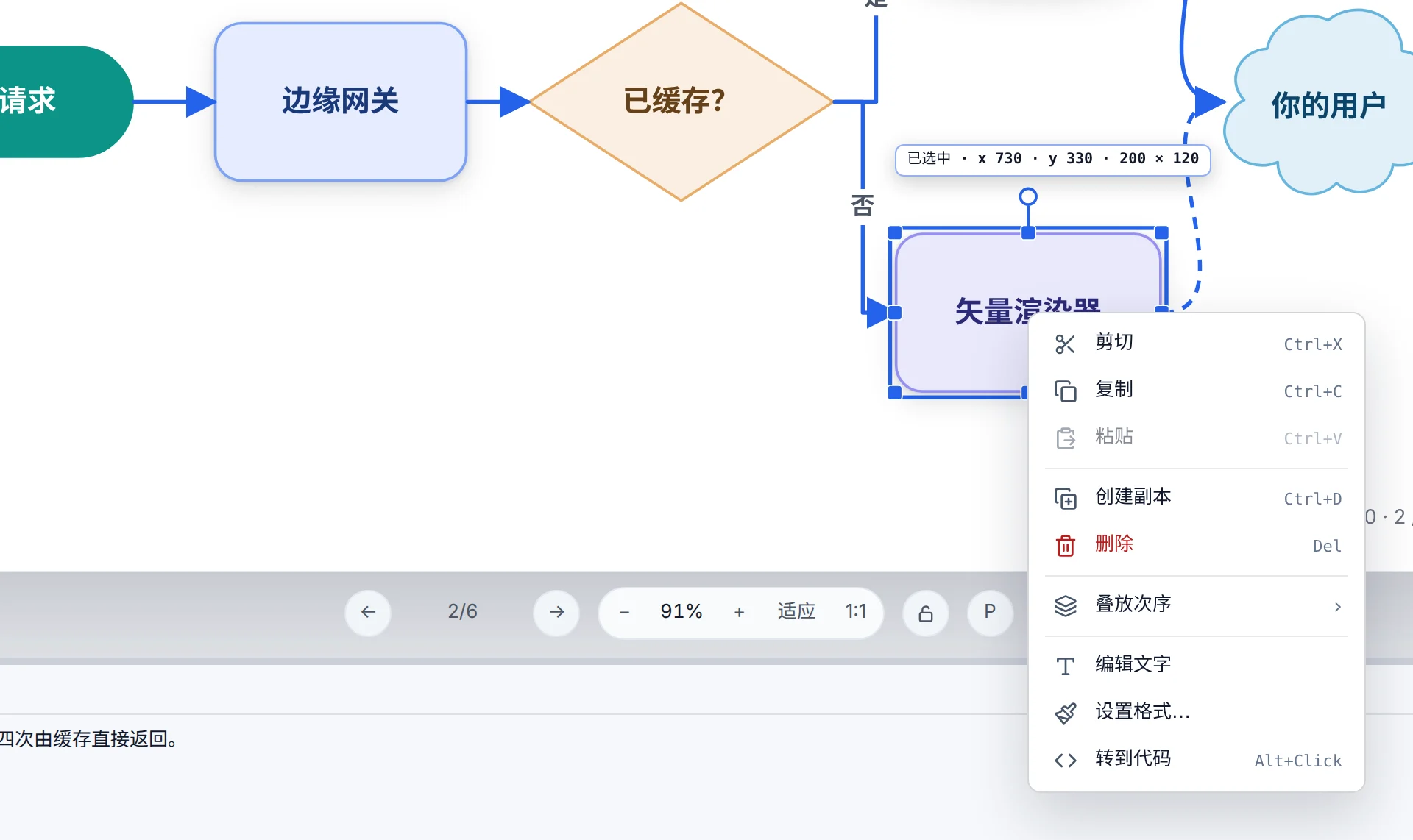Click the layers icon beside 叠放次序

tap(1065, 606)
